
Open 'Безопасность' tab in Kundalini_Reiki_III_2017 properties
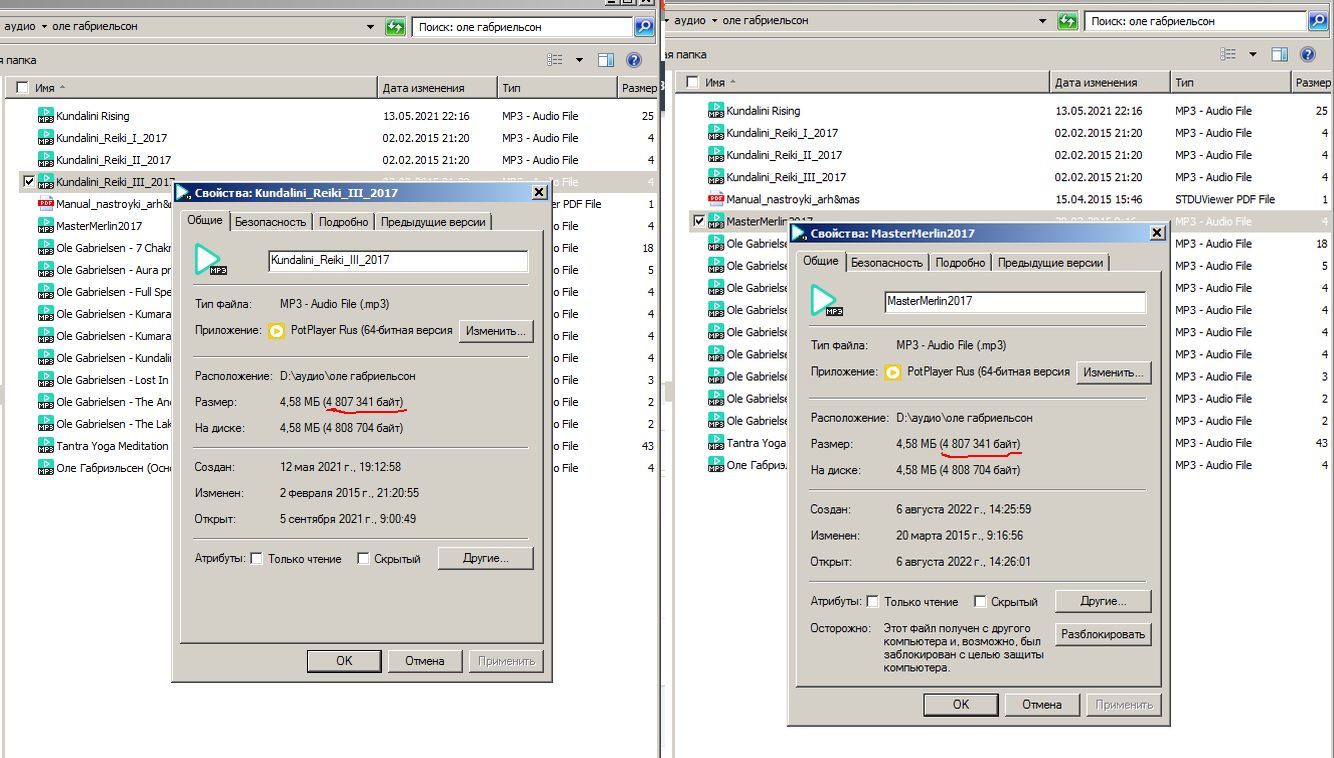pyautogui.click(x=272, y=222)
